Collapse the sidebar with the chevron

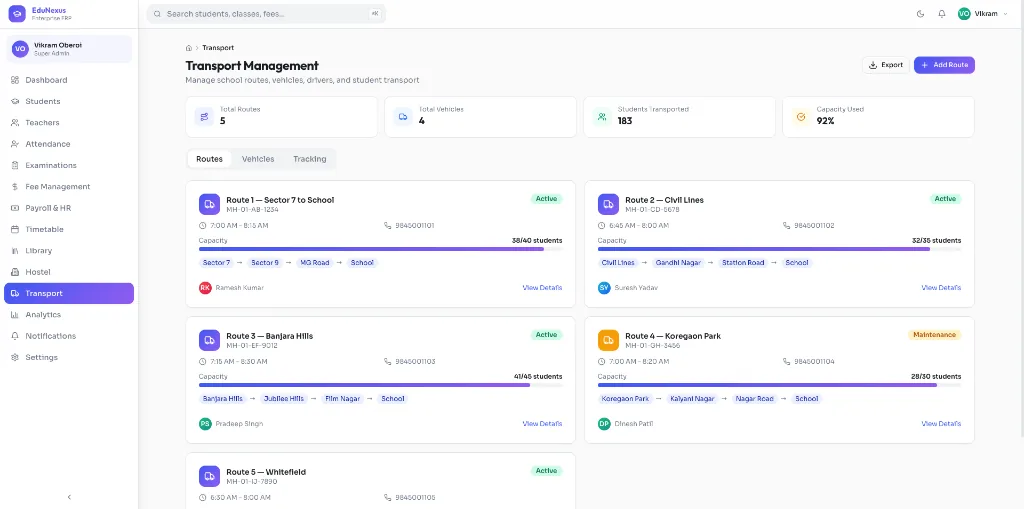[x=69, y=497]
